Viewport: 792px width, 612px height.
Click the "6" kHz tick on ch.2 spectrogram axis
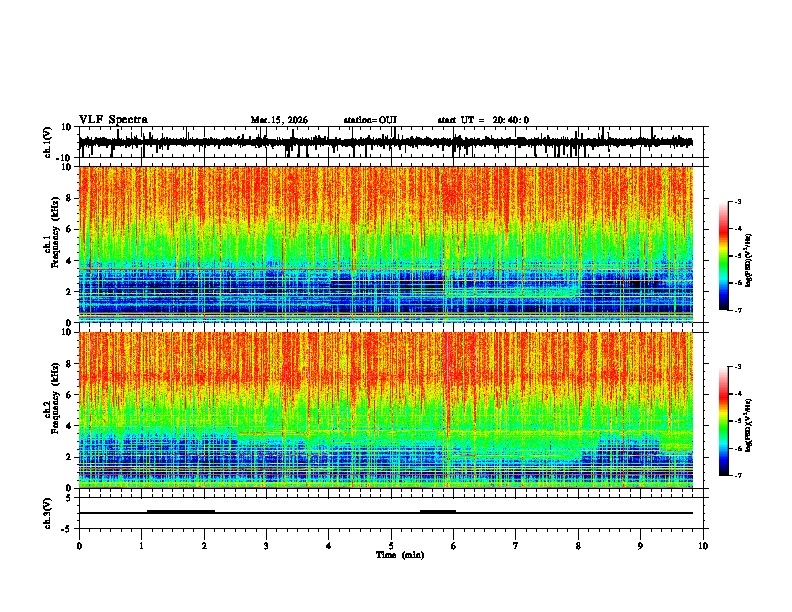pos(70,395)
